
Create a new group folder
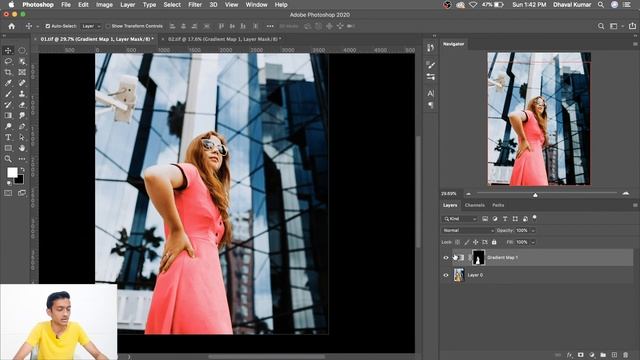[x=603, y=355]
